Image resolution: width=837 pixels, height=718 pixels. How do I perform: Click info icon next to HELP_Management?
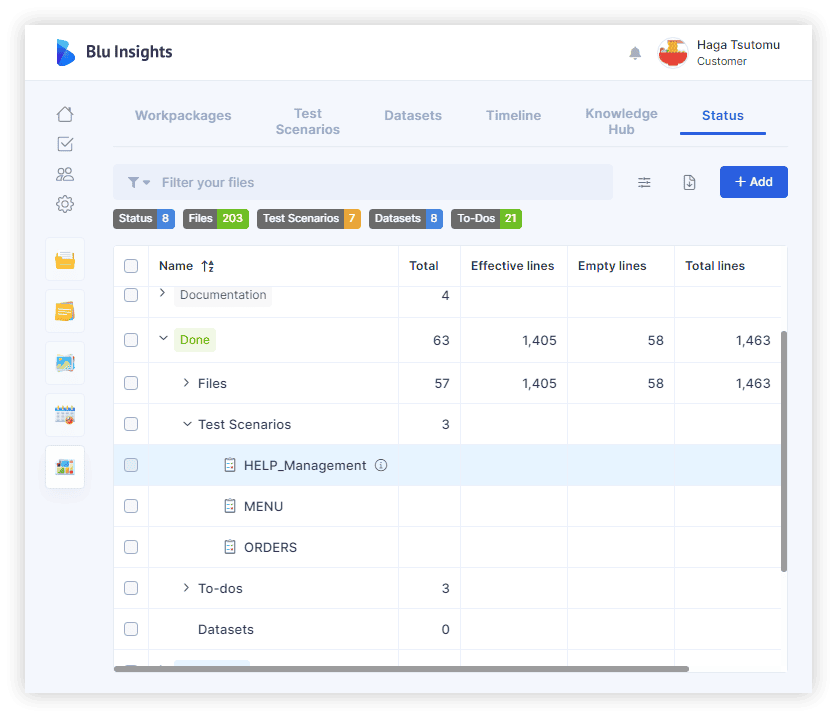click(x=381, y=465)
